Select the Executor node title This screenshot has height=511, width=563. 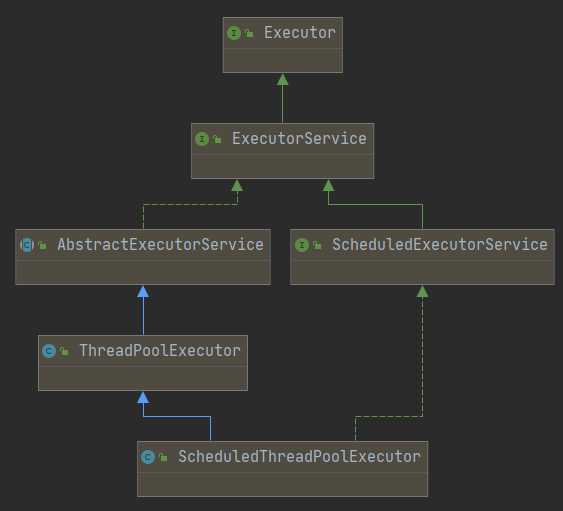pos(300,33)
